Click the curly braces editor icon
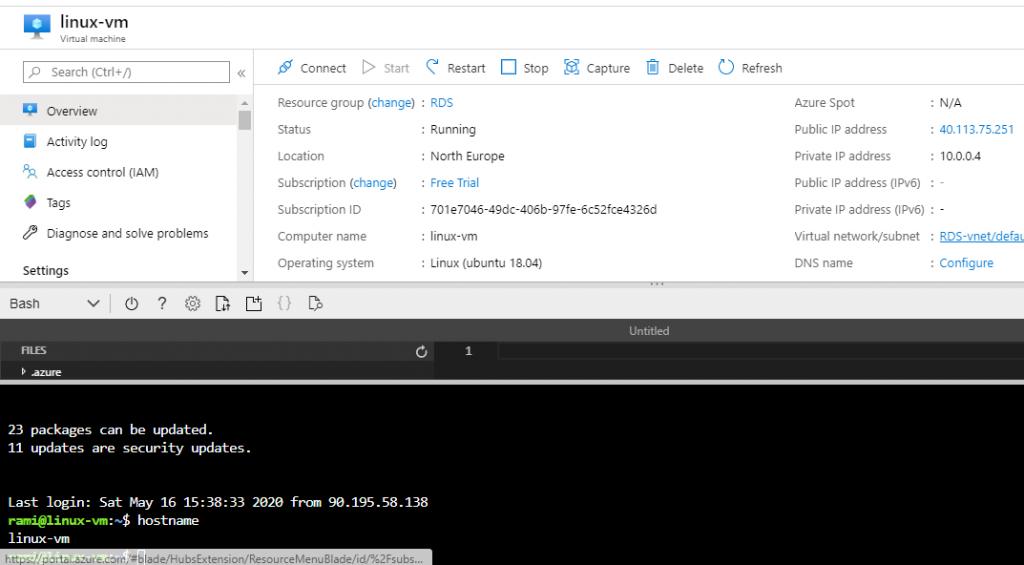 pos(284,304)
